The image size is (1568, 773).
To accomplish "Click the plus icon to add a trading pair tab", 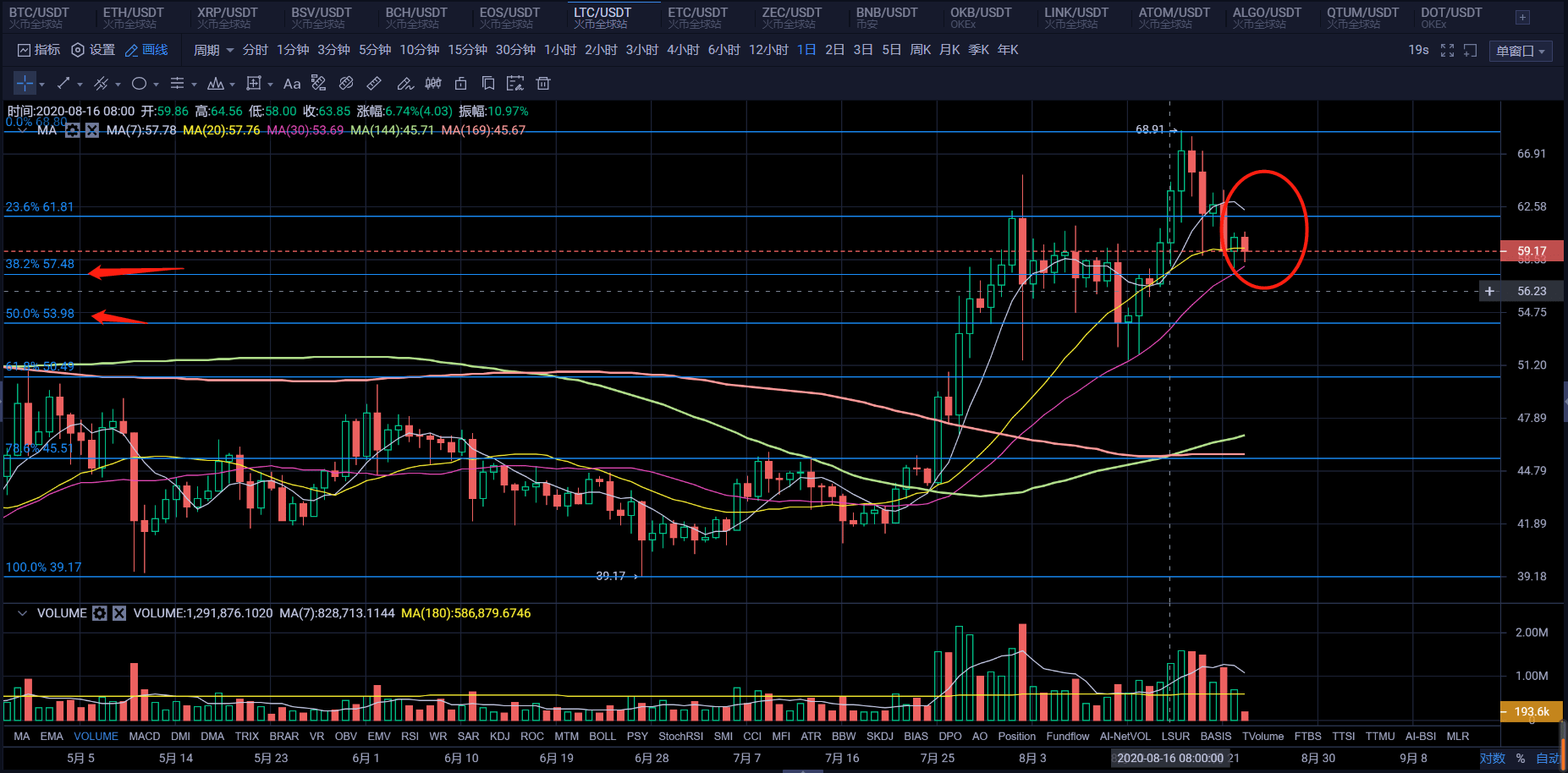I will tap(1522, 17).
